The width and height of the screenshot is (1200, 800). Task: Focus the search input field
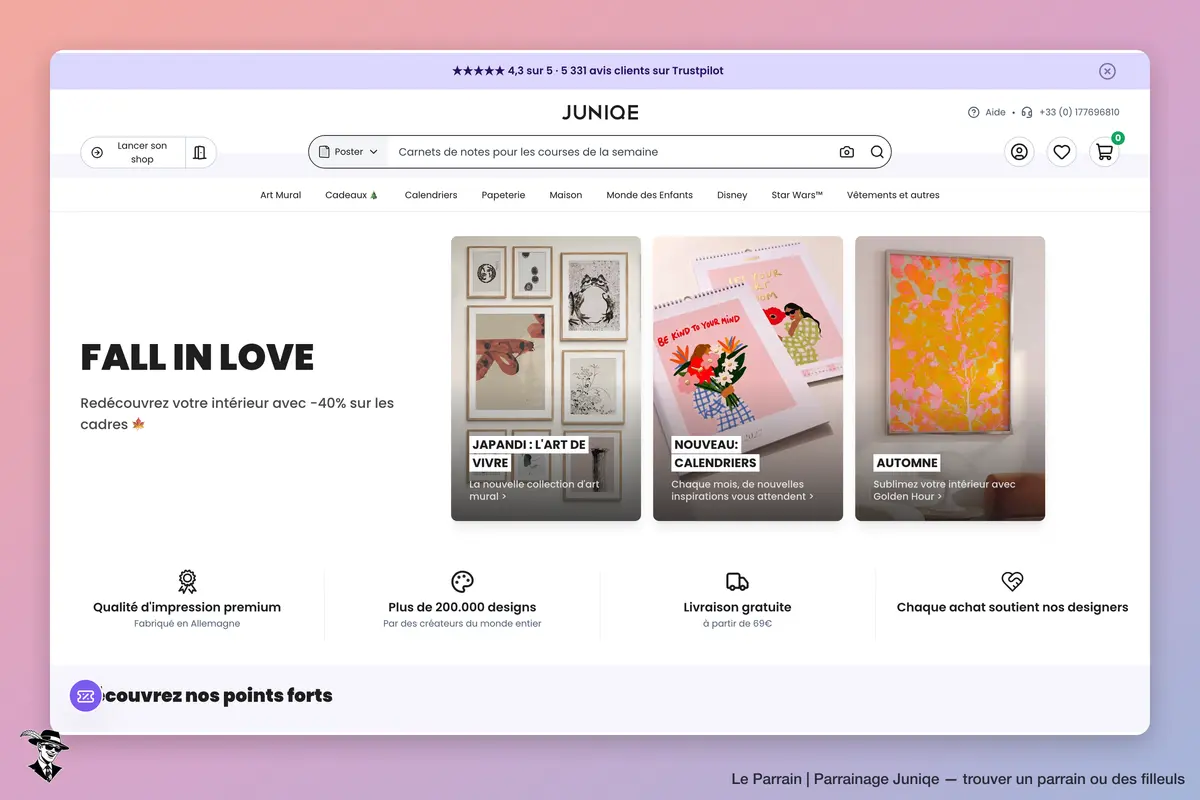coord(610,152)
